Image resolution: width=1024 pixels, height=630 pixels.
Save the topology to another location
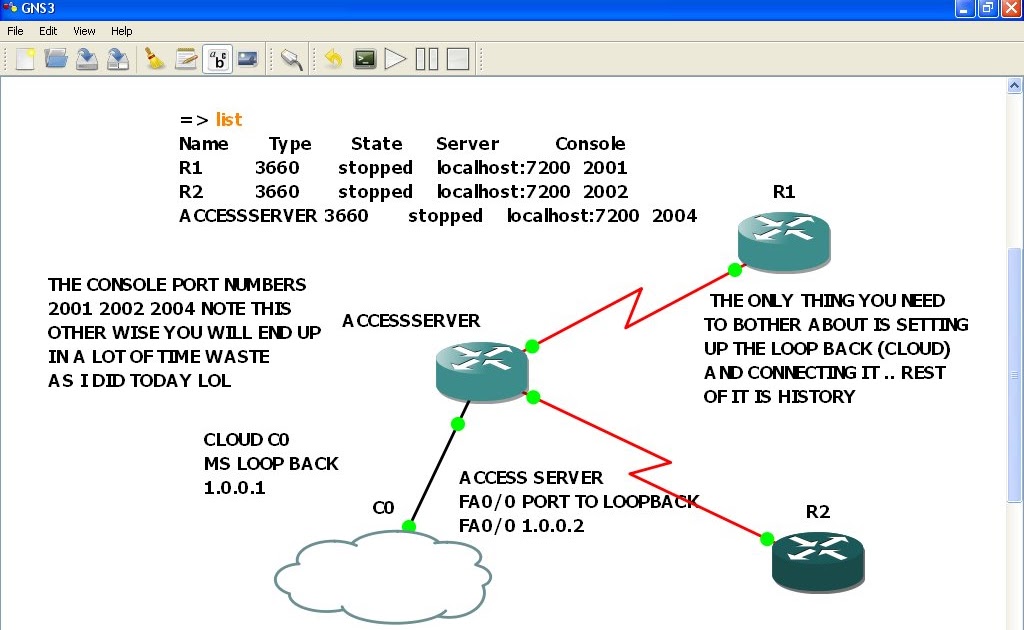pos(118,58)
